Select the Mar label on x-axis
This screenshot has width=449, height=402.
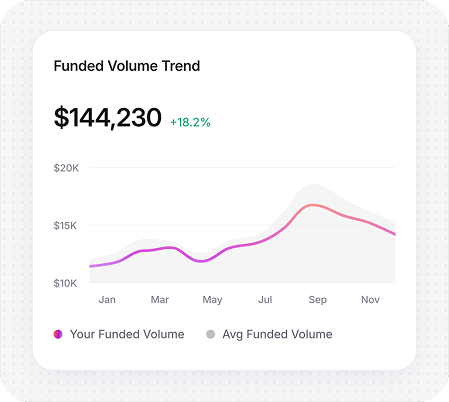(x=160, y=300)
